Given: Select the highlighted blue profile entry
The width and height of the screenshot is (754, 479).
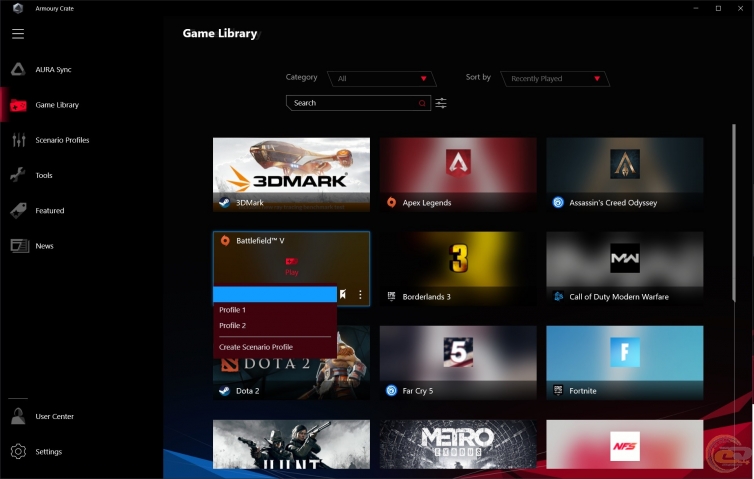Looking at the screenshot, I should tap(275, 294).
